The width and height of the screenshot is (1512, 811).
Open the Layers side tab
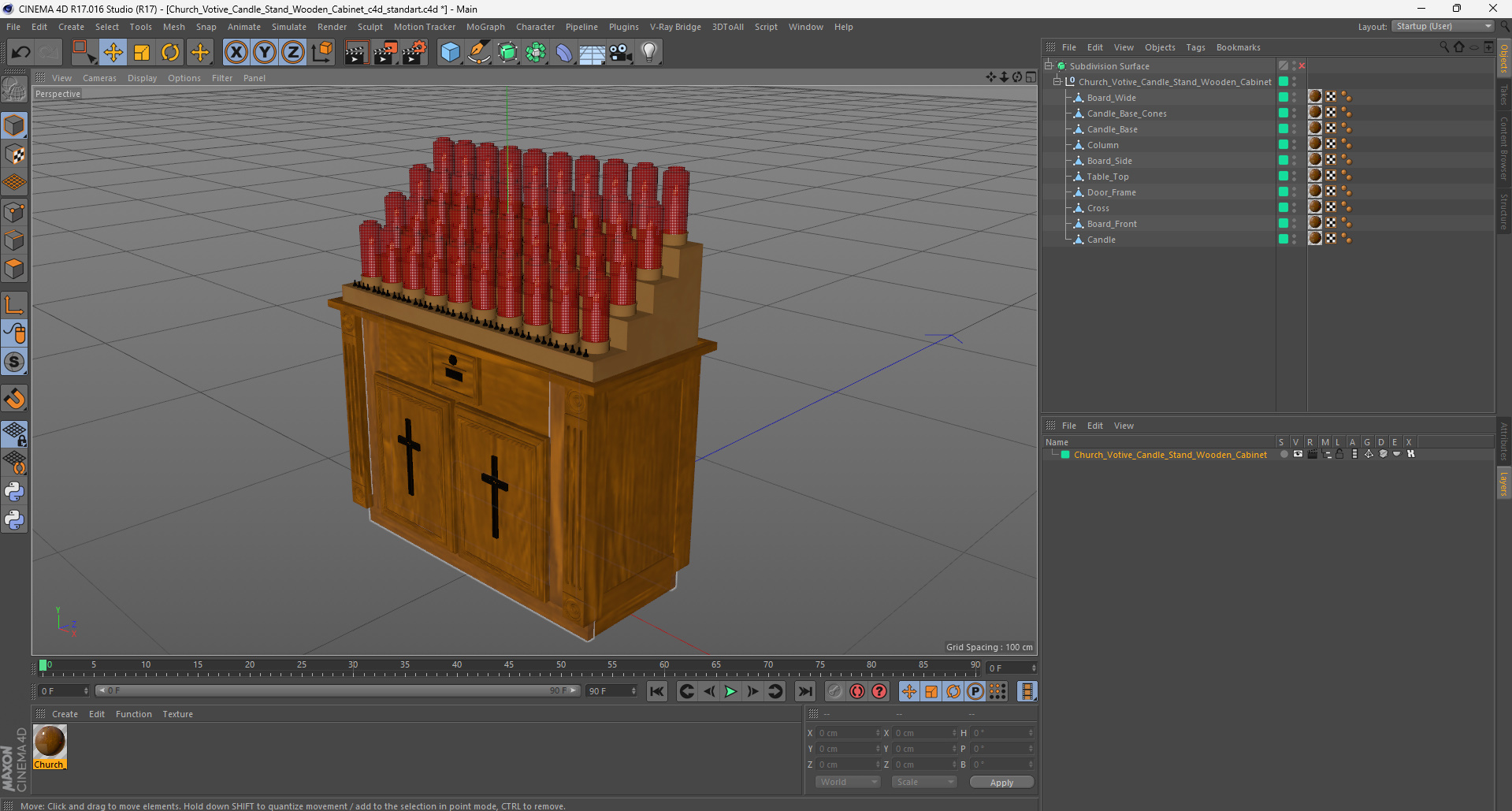click(1503, 483)
